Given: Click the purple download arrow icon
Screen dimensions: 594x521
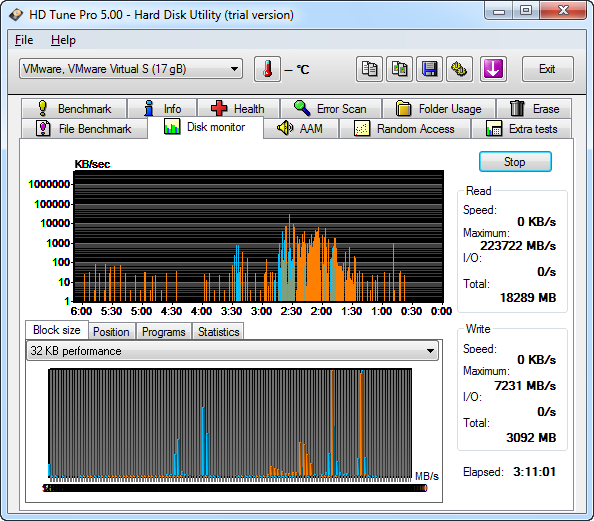Looking at the screenshot, I should pyautogui.click(x=493, y=69).
